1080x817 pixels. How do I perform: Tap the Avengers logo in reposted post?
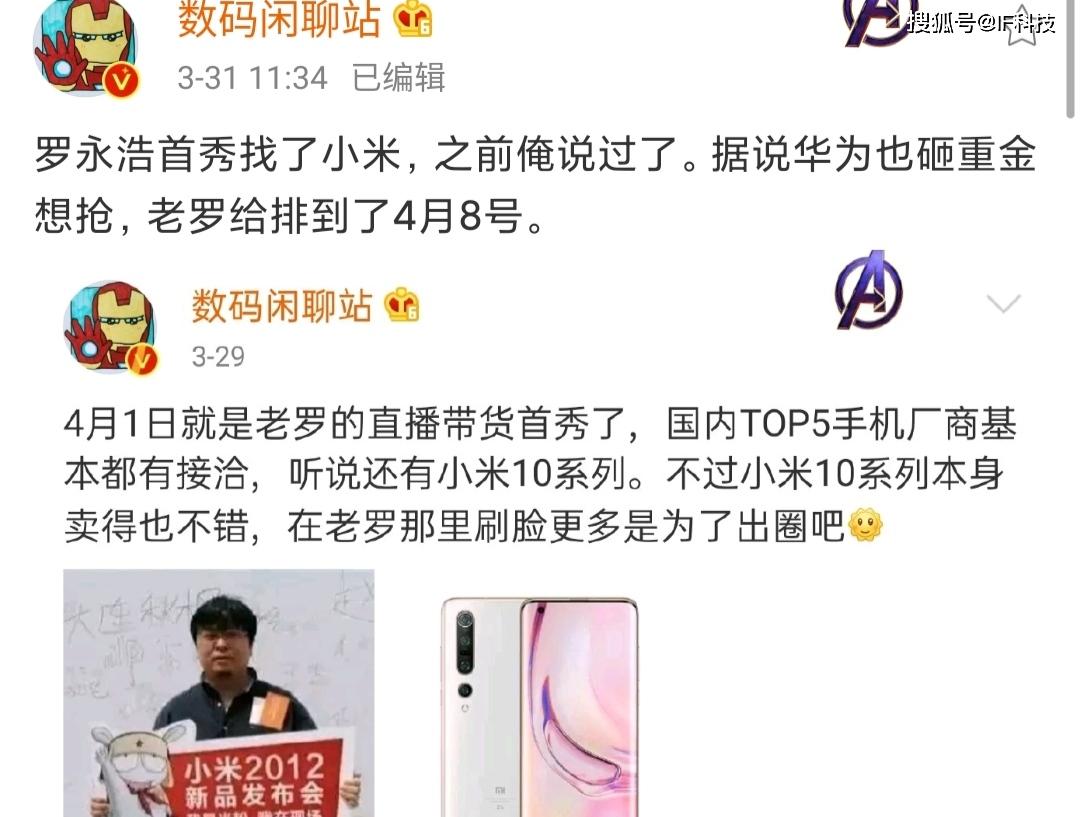point(869,289)
